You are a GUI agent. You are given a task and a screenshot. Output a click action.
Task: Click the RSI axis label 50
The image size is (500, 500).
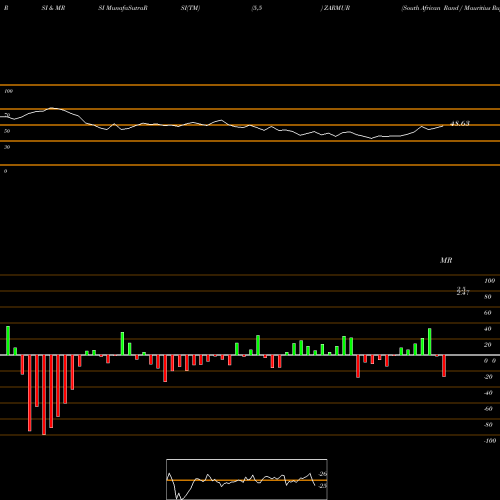coord(7,131)
